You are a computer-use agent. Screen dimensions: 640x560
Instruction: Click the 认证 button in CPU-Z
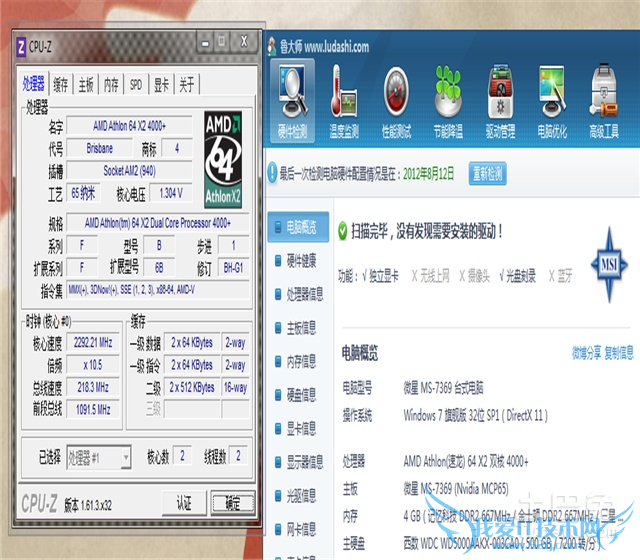[x=184, y=502]
